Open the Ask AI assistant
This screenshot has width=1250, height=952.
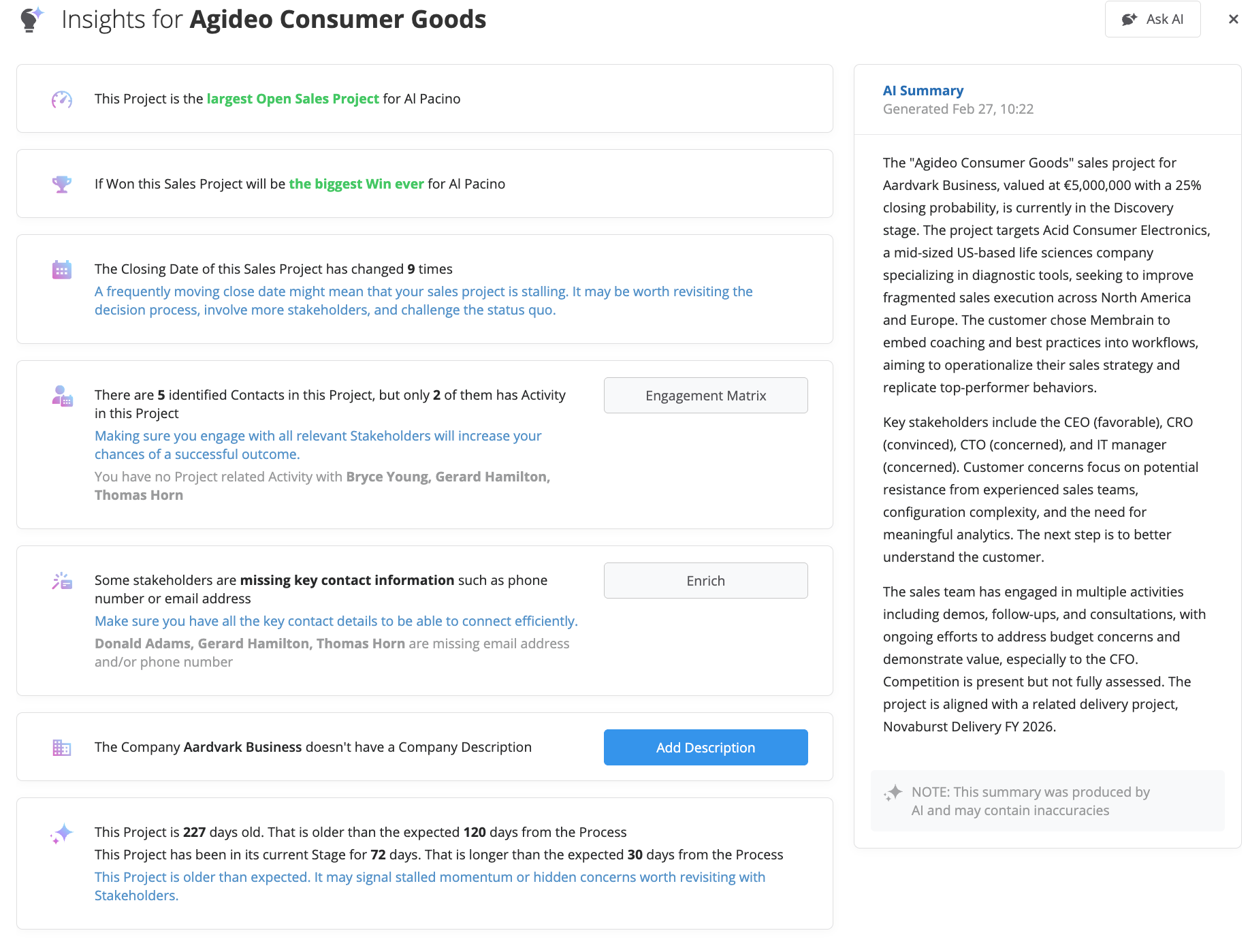tap(1152, 19)
